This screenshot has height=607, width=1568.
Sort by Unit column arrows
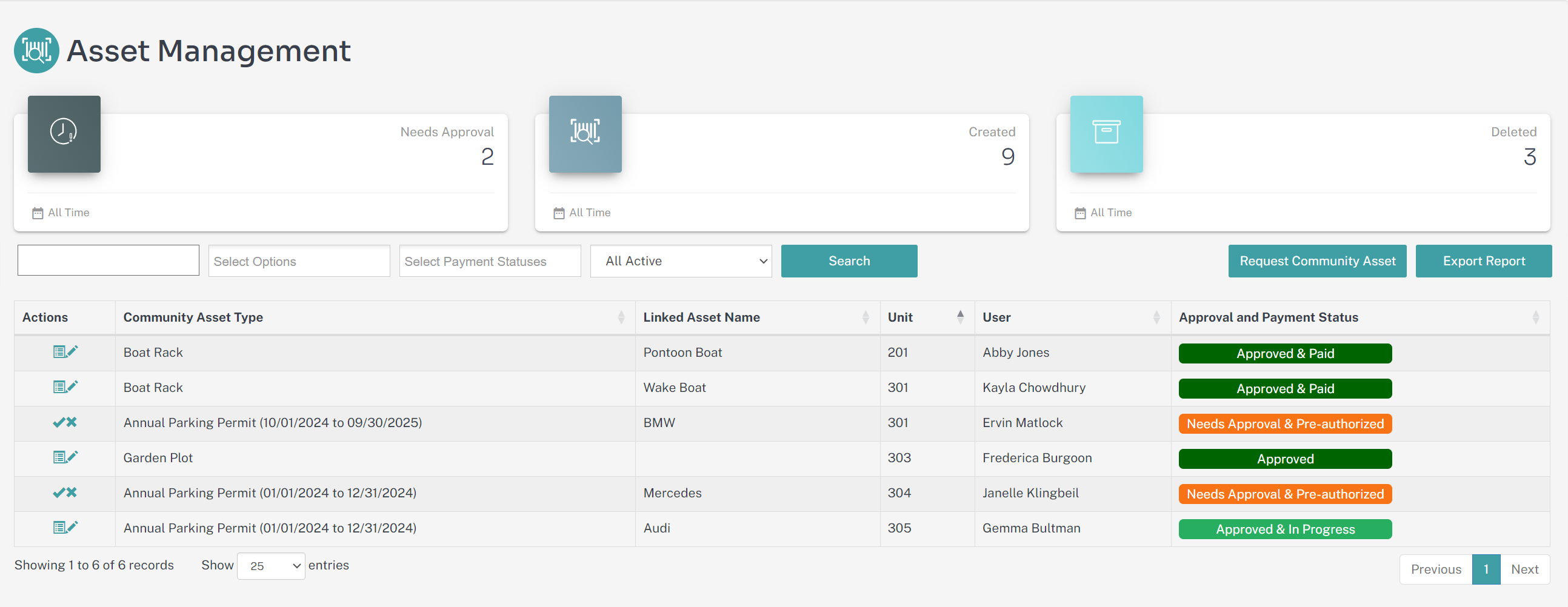[961, 317]
